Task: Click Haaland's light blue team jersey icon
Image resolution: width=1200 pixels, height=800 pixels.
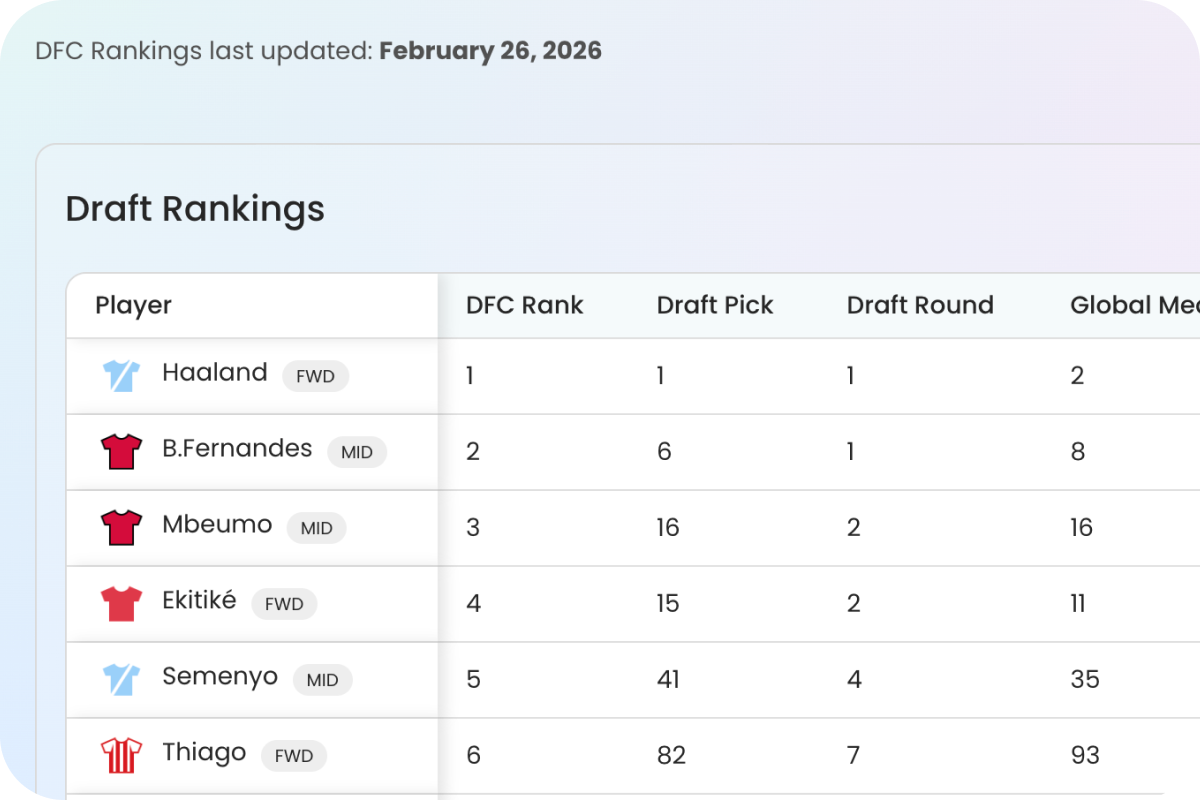Action: pyautogui.click(x=120, y=374)
